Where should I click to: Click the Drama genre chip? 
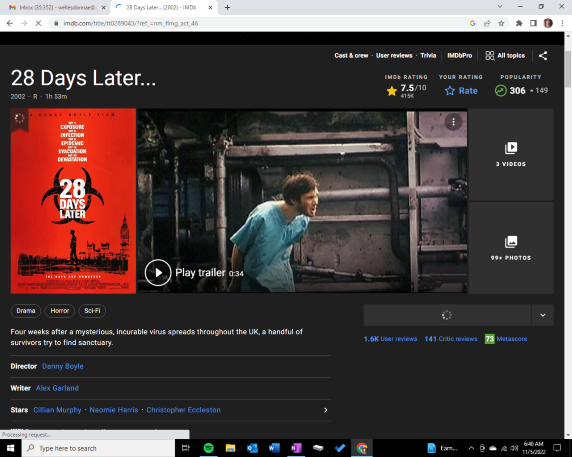26,311
